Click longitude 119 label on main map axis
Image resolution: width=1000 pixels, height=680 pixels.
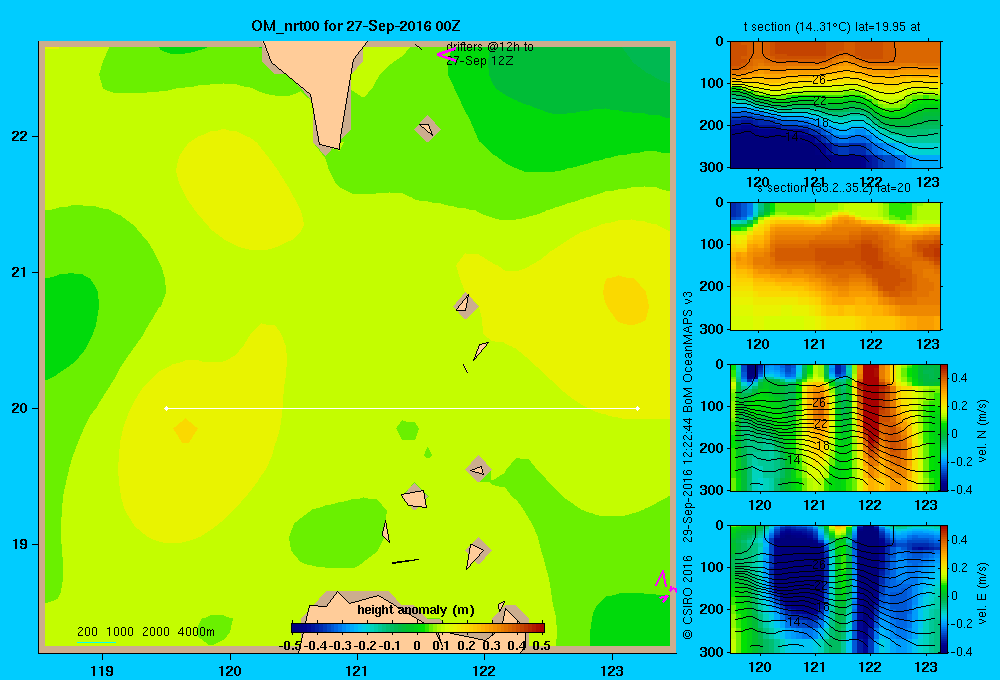(102, 670)
